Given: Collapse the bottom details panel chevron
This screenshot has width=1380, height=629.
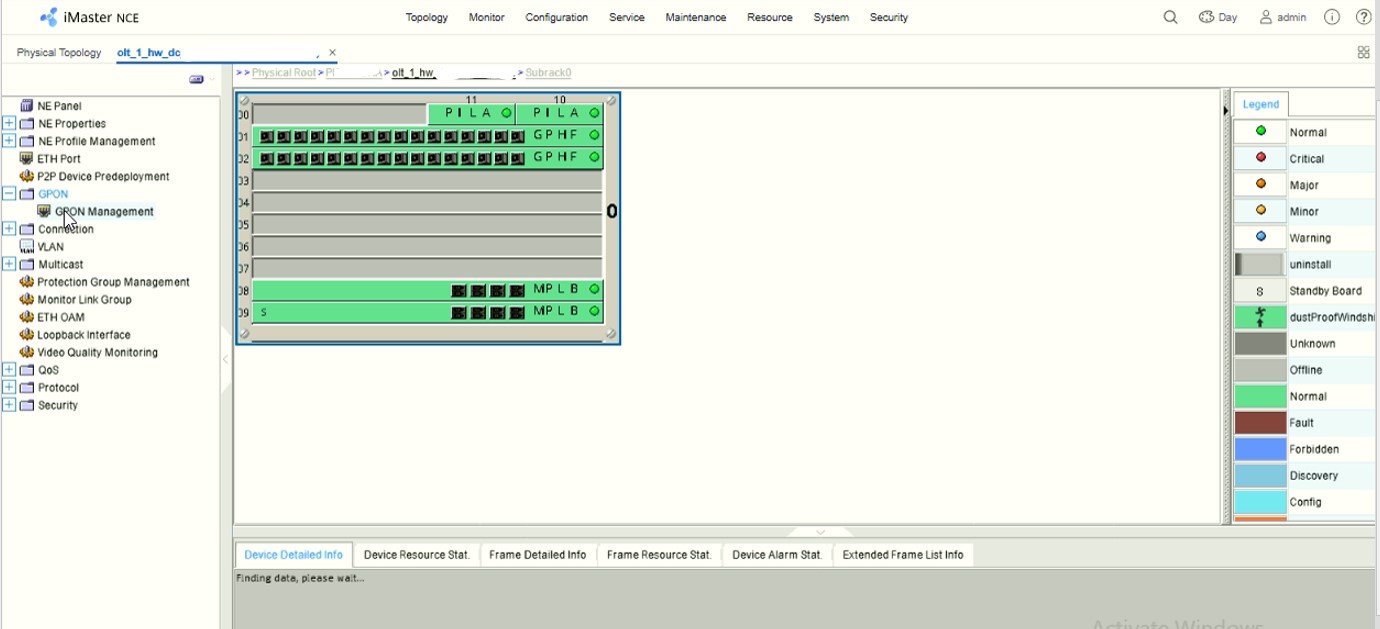Looking at the screenshot, I should pyautogui.click(x=821, y=531).
